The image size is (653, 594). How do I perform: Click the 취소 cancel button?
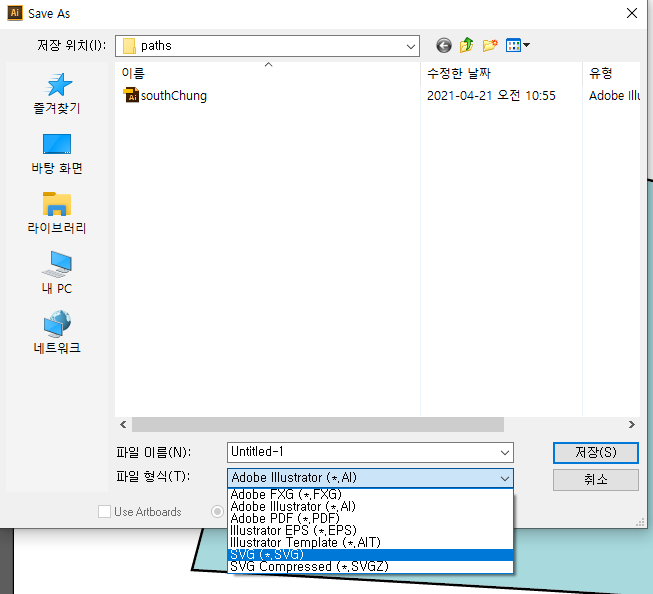tap(596, 480)
